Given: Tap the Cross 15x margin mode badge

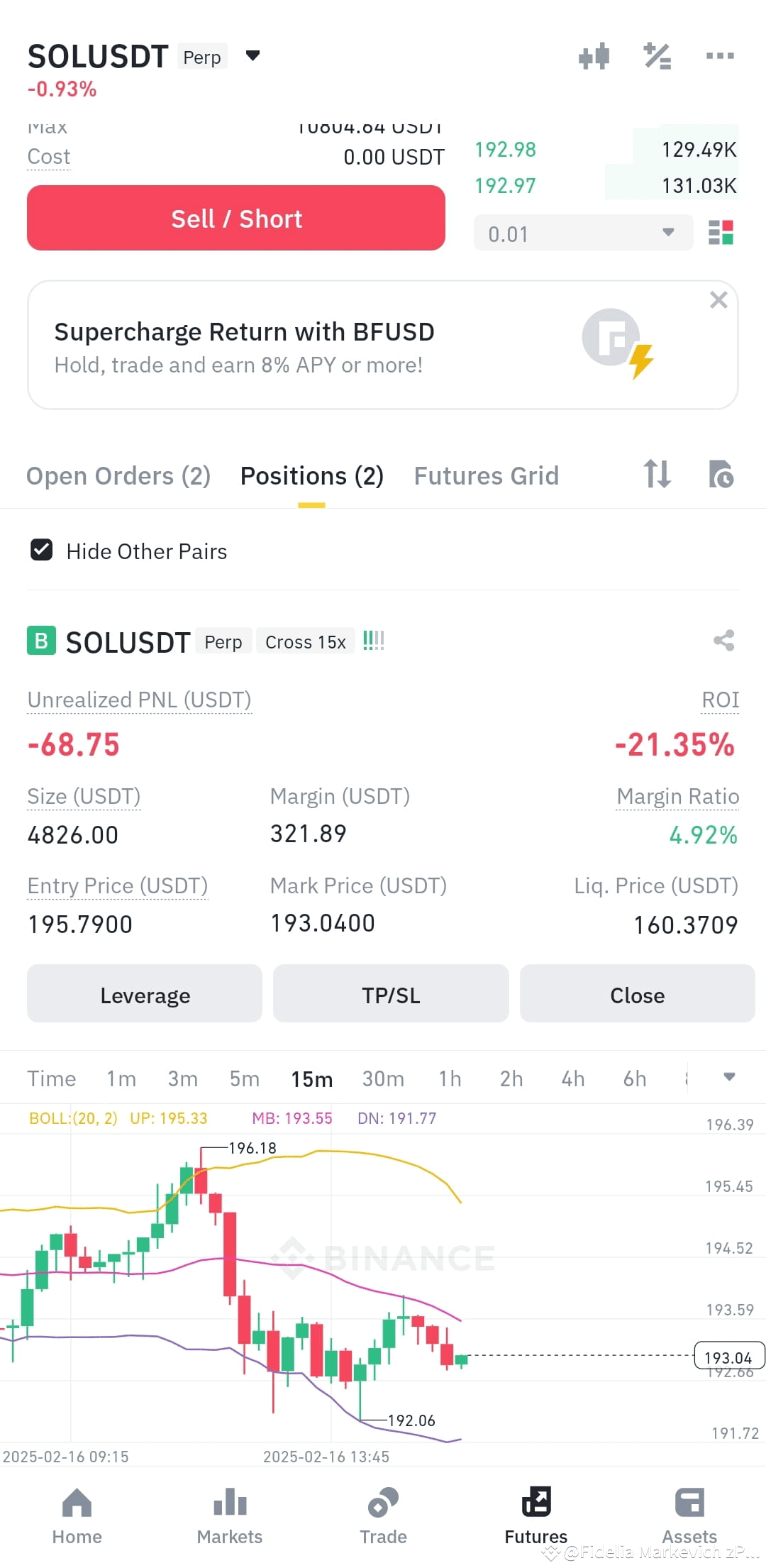Looking at the screenshot, I should pos(306,641).
